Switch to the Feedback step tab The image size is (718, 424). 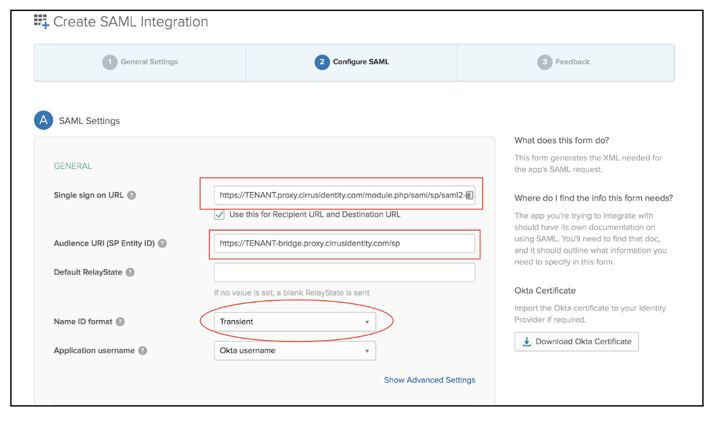pos(566,62)
